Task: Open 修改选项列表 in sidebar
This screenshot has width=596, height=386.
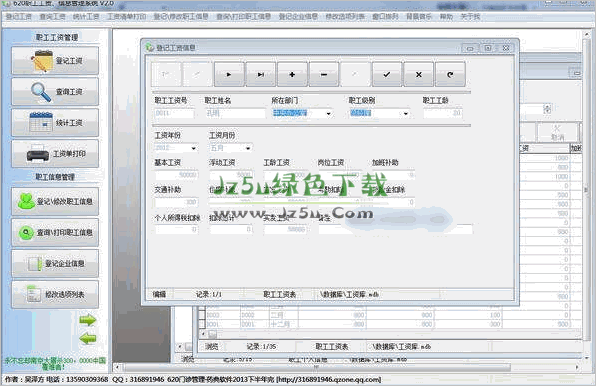Action: (55, 294)
